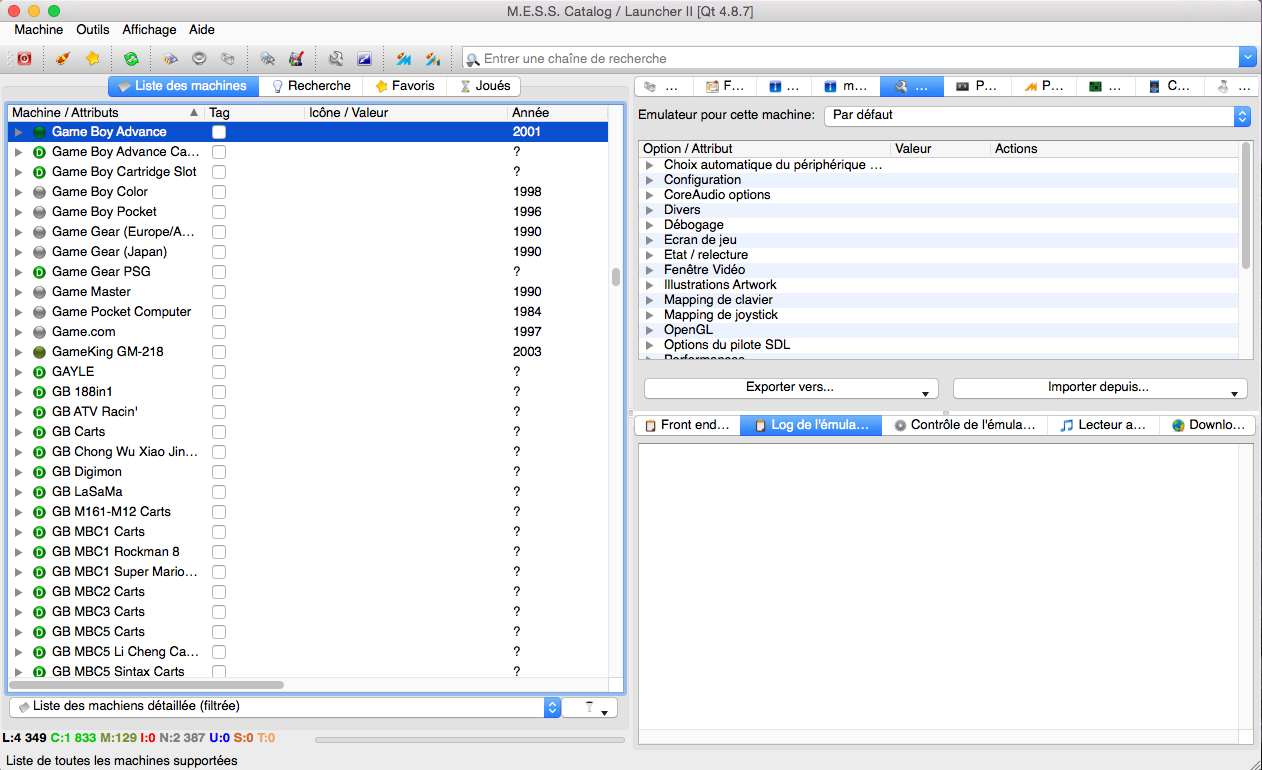Click the blue M emulator options toolbar icon
The width and height of the screenshot is (1262, 770).
(x=404, y=58)
